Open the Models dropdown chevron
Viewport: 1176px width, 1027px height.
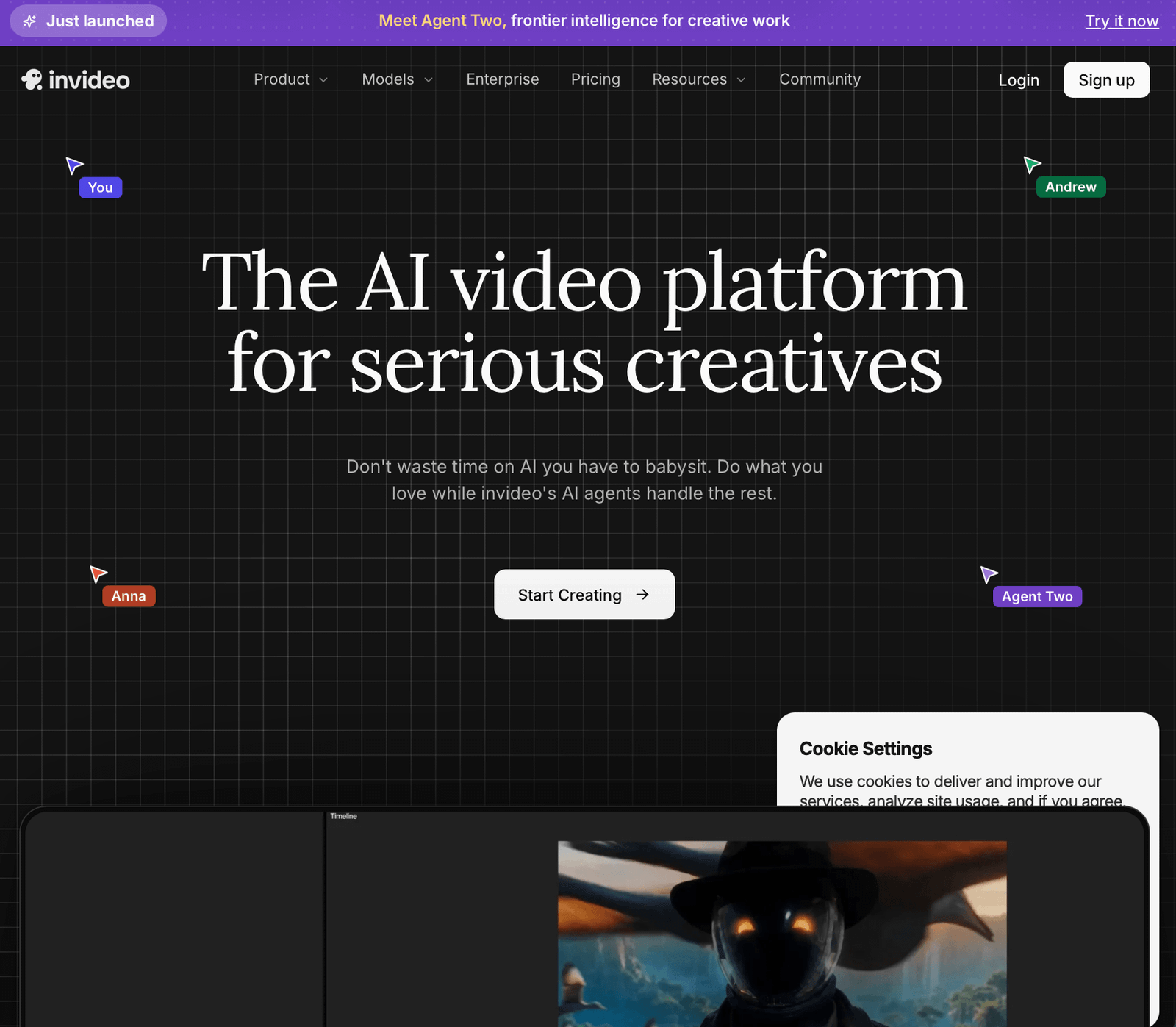coord(429,79)
